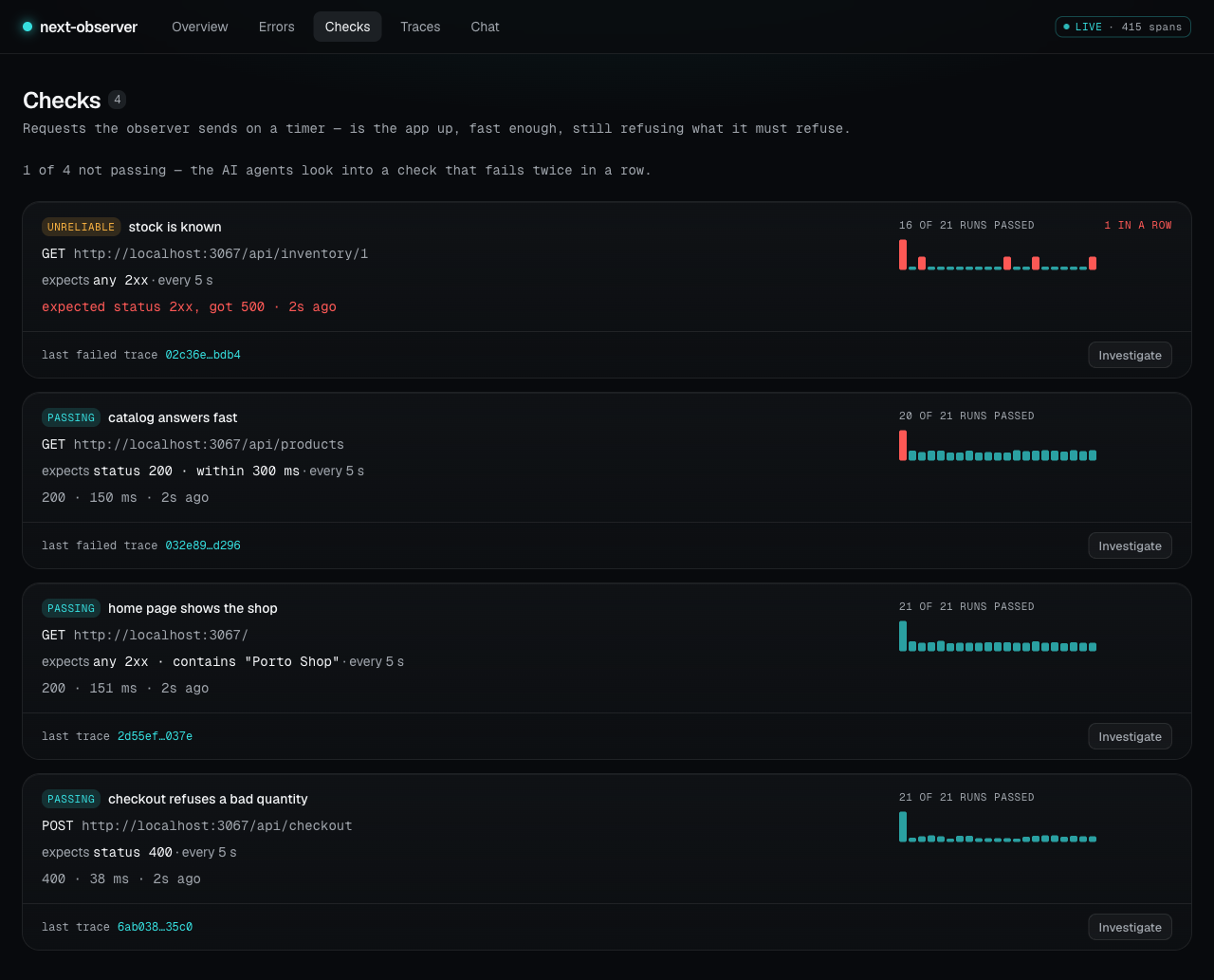
Task: Click the home page shows the shop title
Action: point(193,608)
